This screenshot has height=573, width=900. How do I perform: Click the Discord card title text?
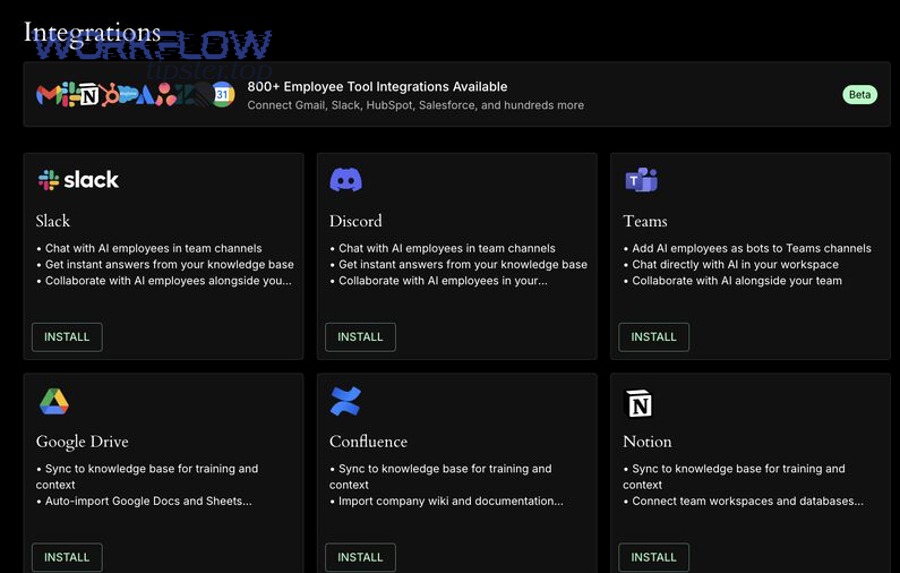pos(356,221)
